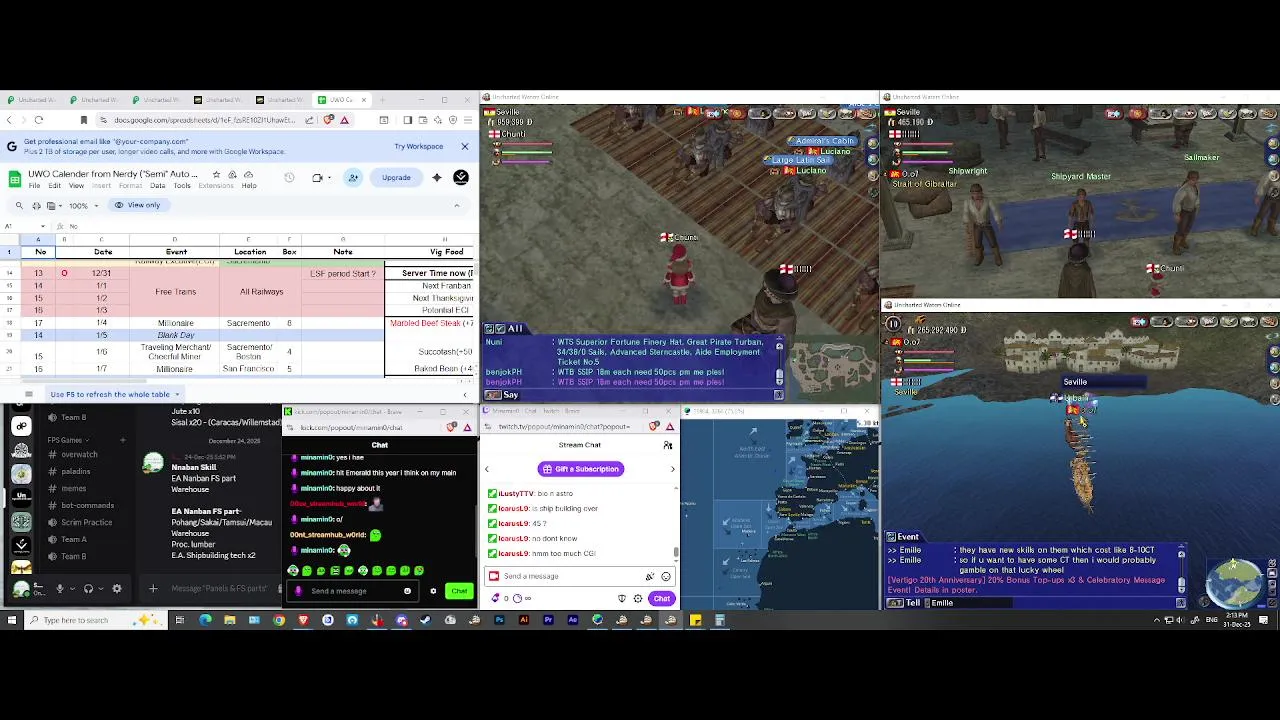Show the next Twitch chat header item
The image size is (1280, 720).
(x=672, y=469)
